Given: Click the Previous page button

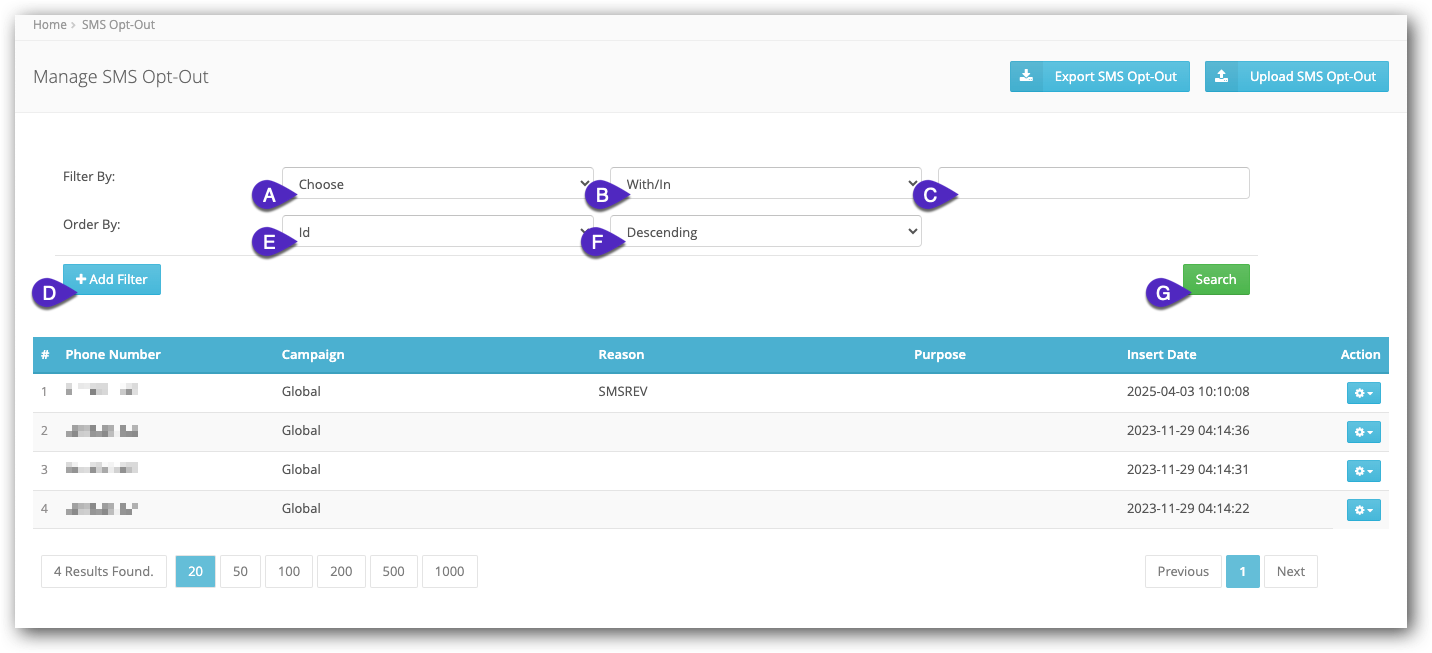Looking at the screenshot, I should click(1183, 571).
